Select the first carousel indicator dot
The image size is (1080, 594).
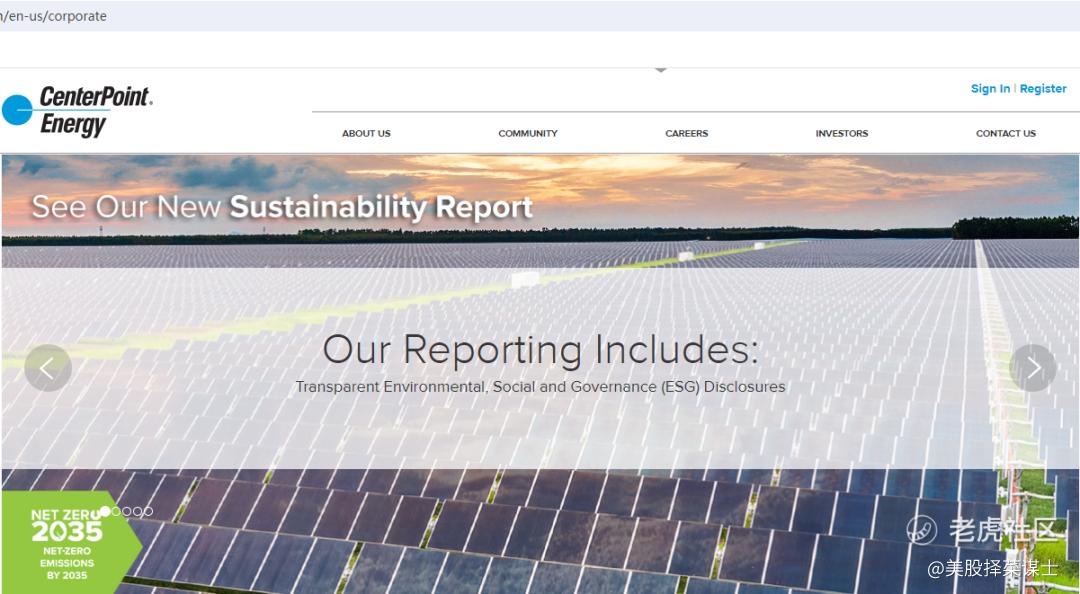click(x=105, y=511)
